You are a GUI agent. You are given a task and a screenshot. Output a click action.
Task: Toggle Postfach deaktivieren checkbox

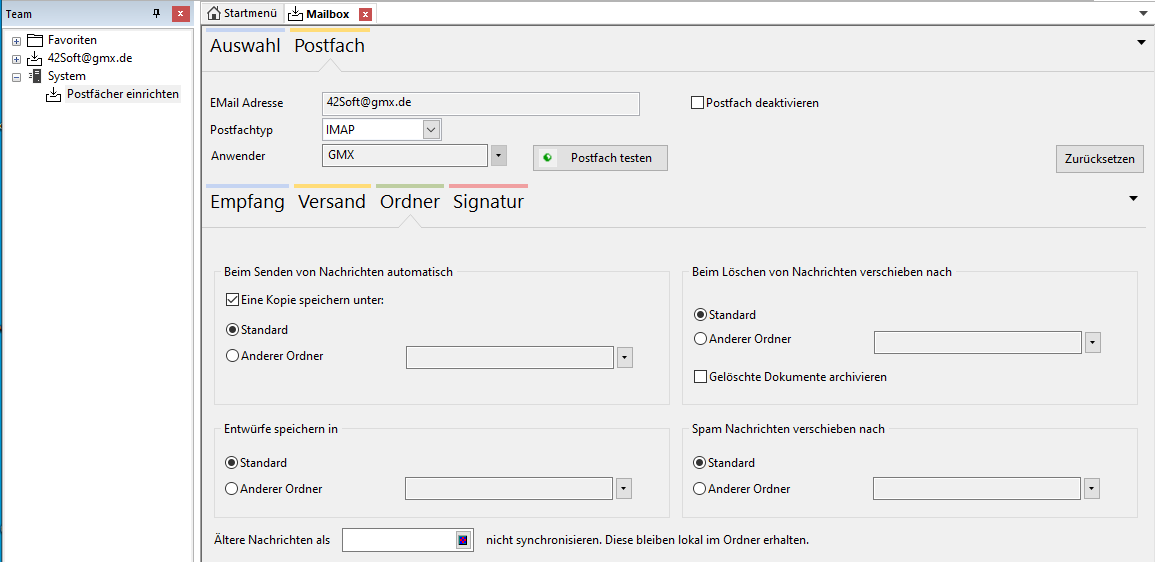tap(697, 103)
